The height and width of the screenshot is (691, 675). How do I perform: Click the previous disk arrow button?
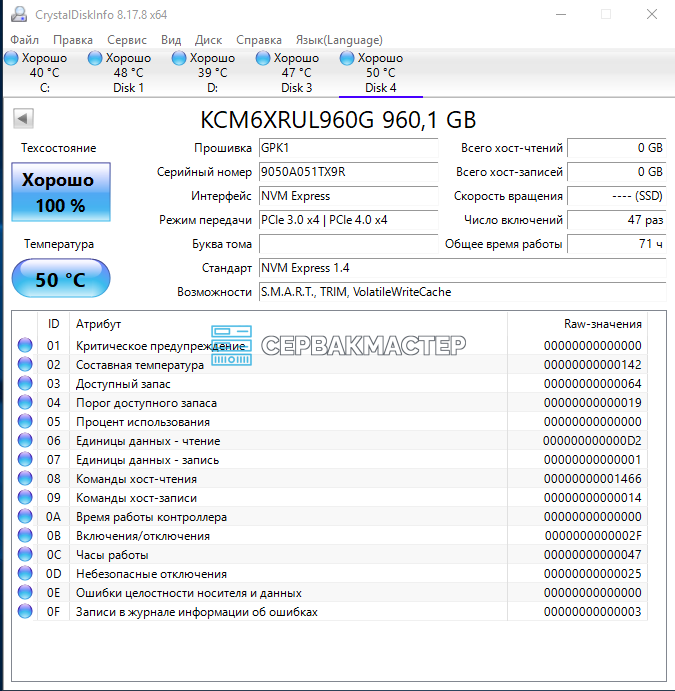[x=23, y=118]
